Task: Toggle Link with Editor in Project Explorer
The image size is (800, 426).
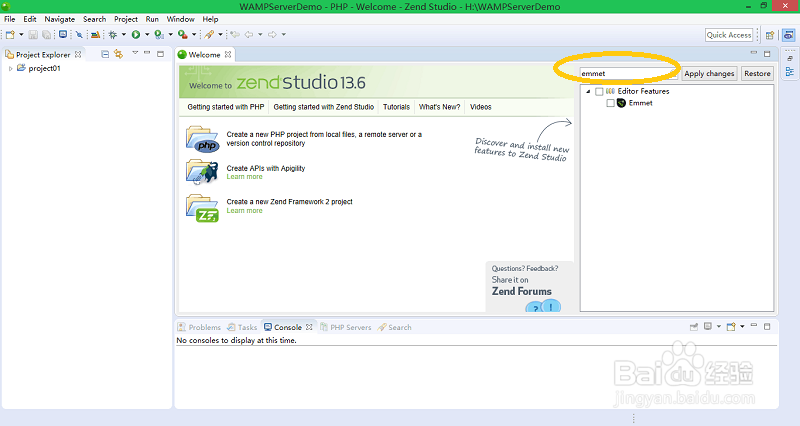Action: pos(118,54)
